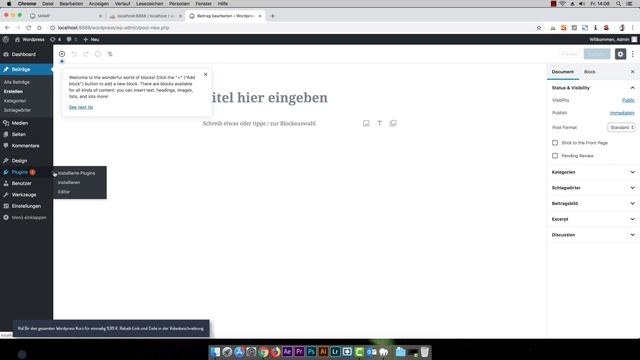640x360 pixels.
Task: Launch Photoshop from the Dock
Action: (311, 351)
